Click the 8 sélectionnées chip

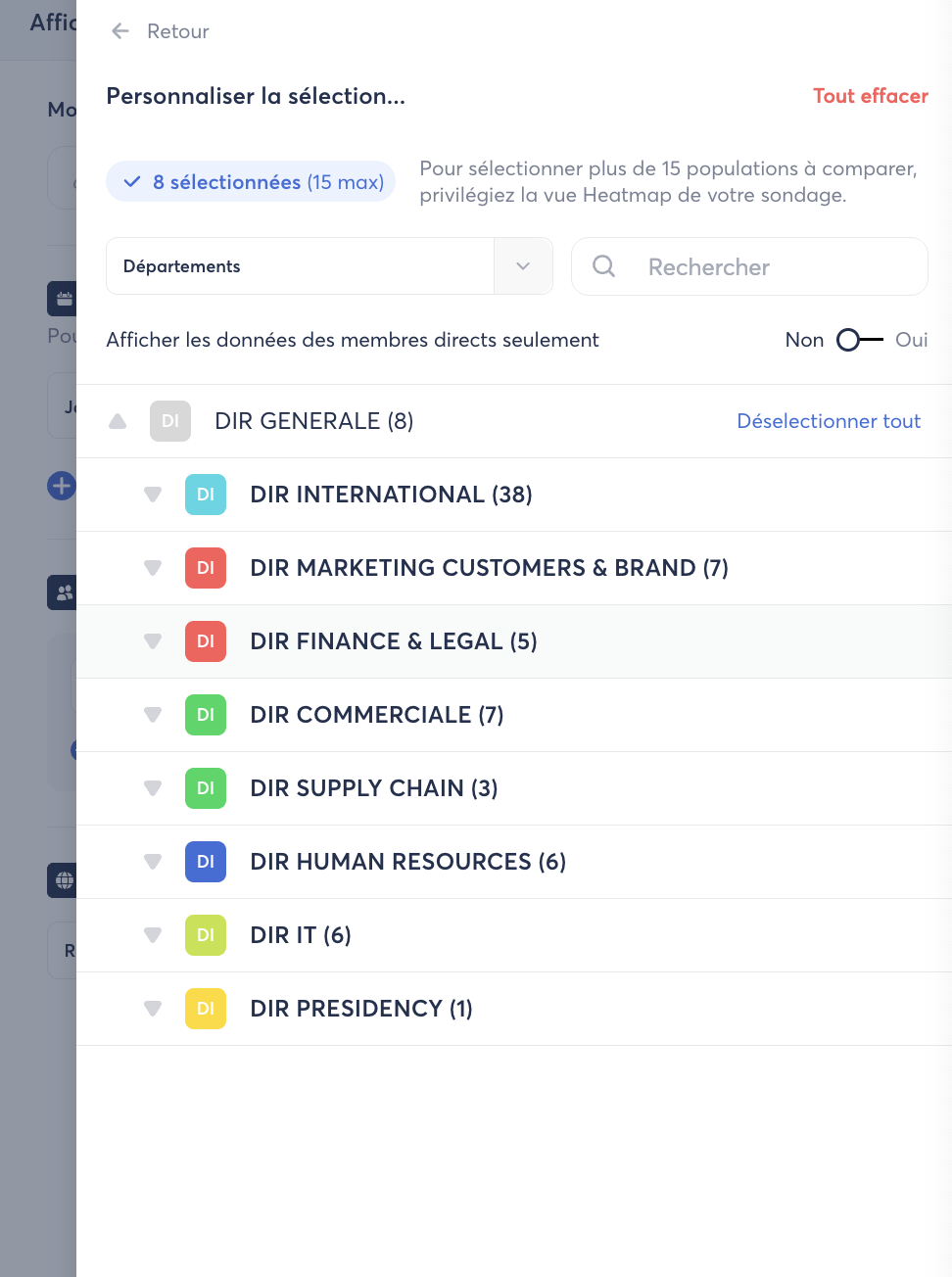pyautogui.click(x=251, y=182)
